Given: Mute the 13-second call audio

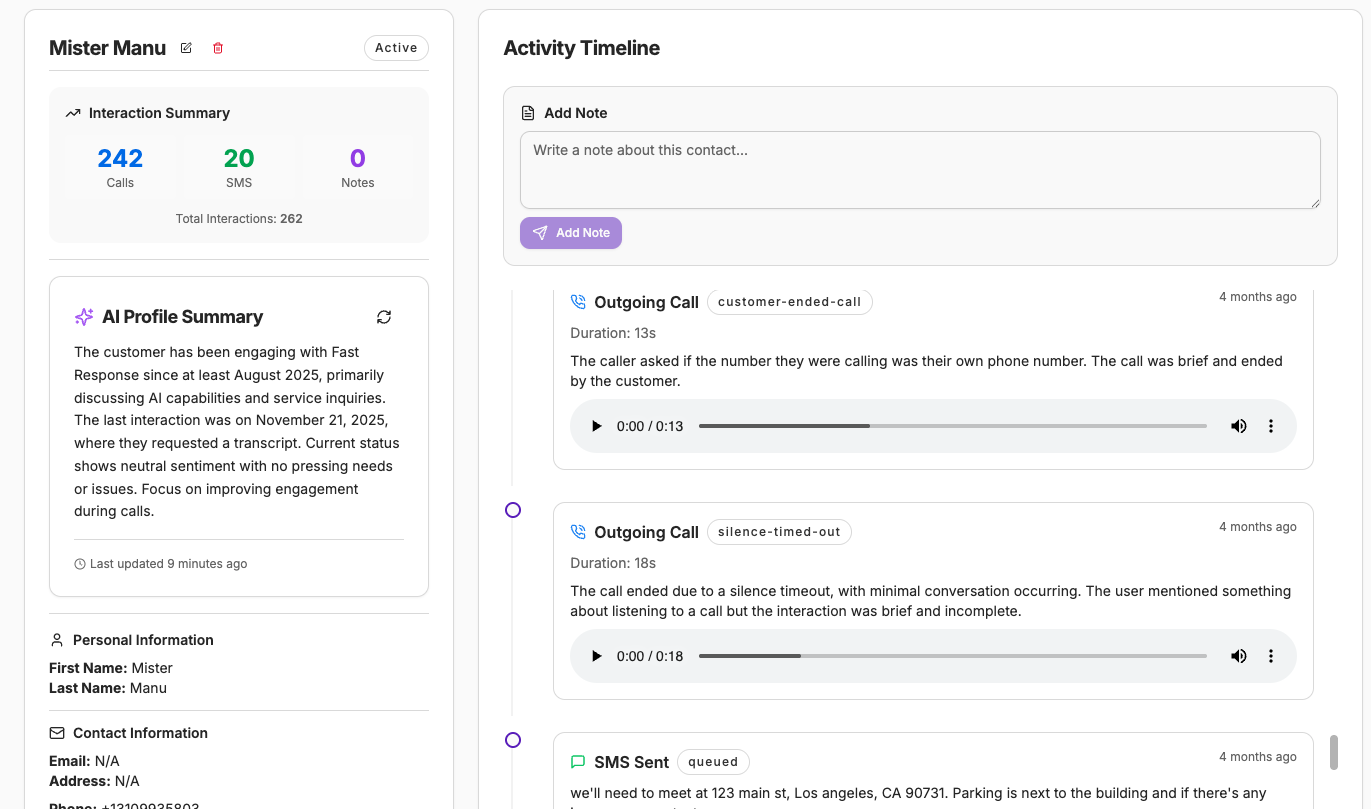Looking at the screenshot, I should [1238, 426].
